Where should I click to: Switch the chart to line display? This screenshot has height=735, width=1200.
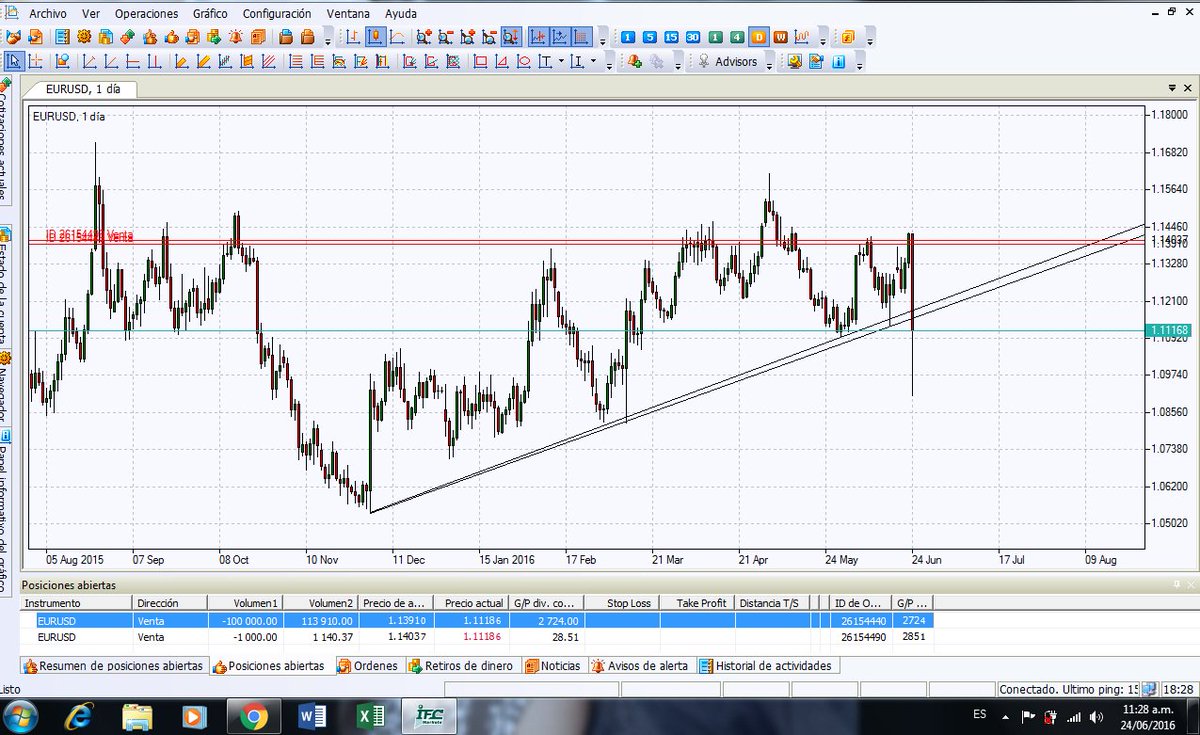(396, 38)
